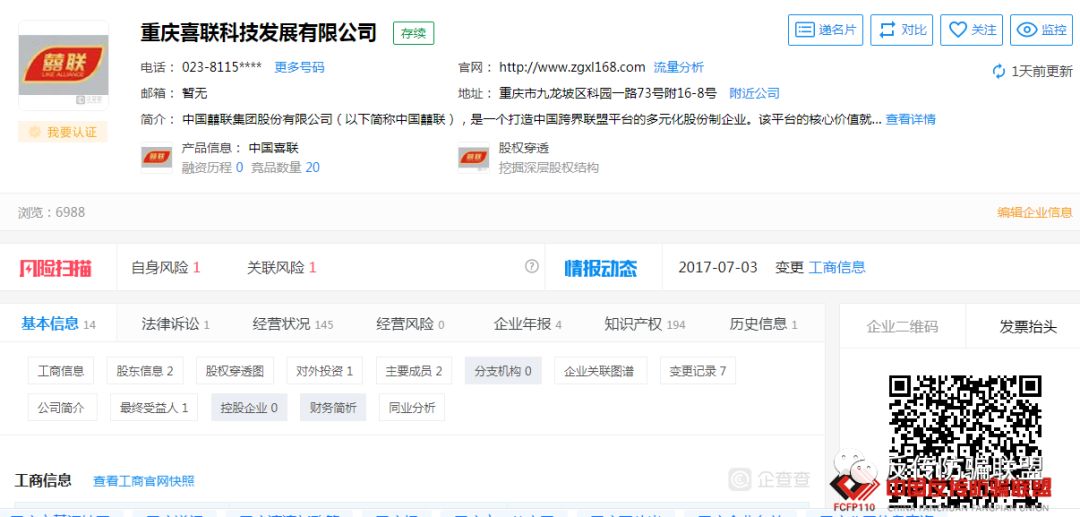1080x517 pixels.
Task: Switch to the 企业年报 tab
Action: coord(528,324)
